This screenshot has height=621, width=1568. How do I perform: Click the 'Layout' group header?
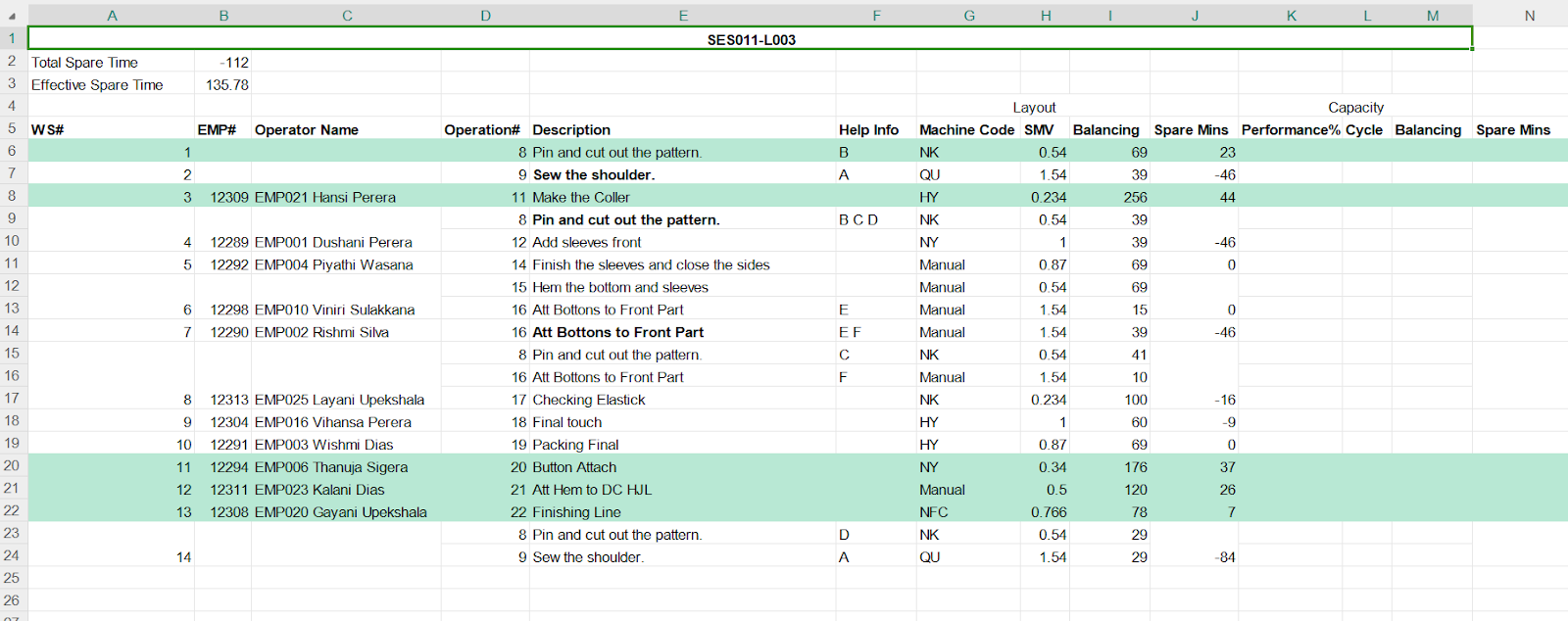tap(1034, 107)
